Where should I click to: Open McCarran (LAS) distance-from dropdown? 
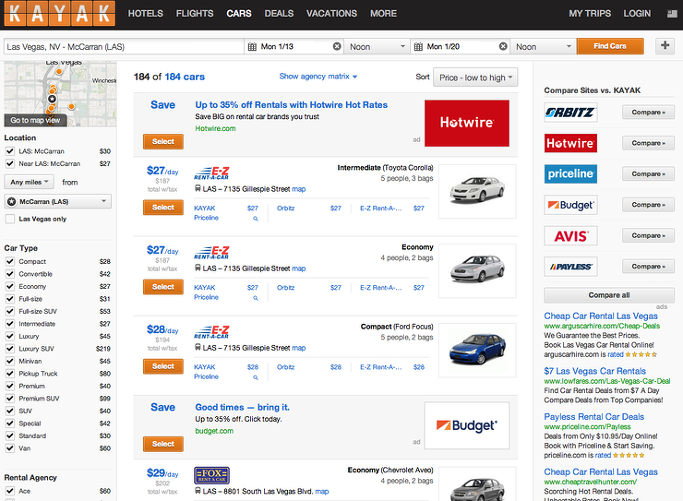point(58,201)
